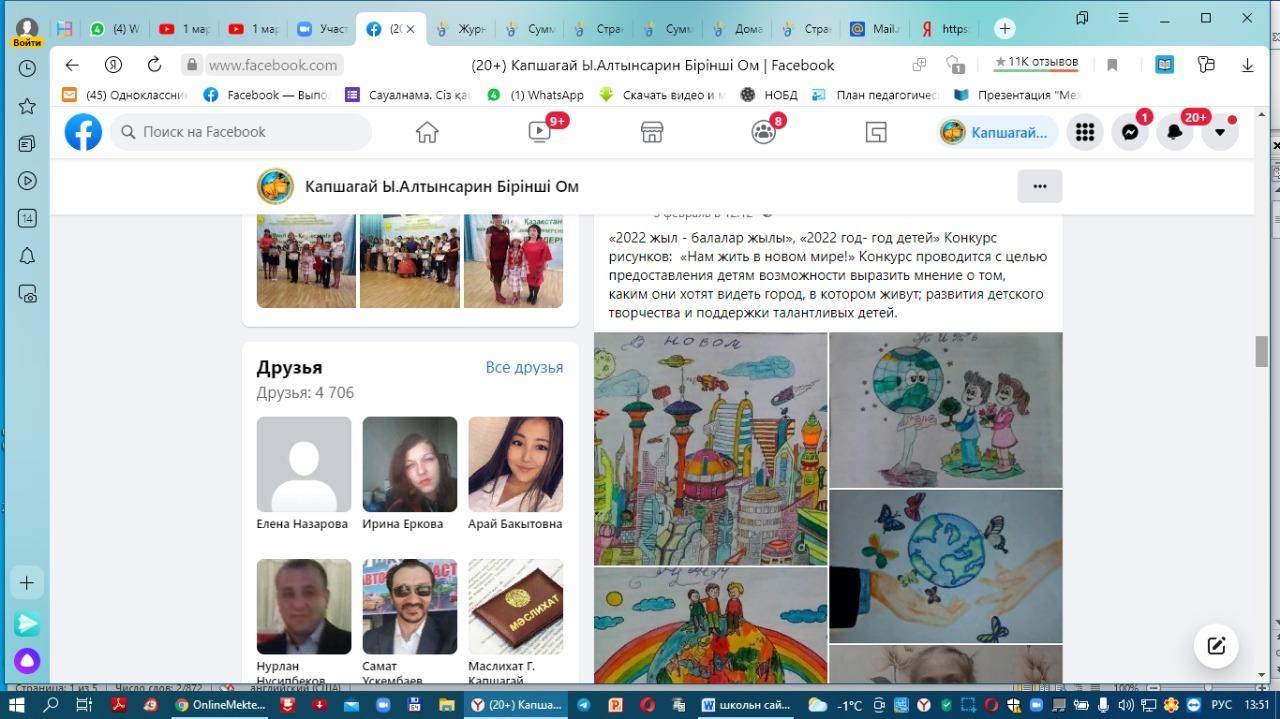
Task: Open the page three-dots options menu
Action: (x=1039, y=186)
